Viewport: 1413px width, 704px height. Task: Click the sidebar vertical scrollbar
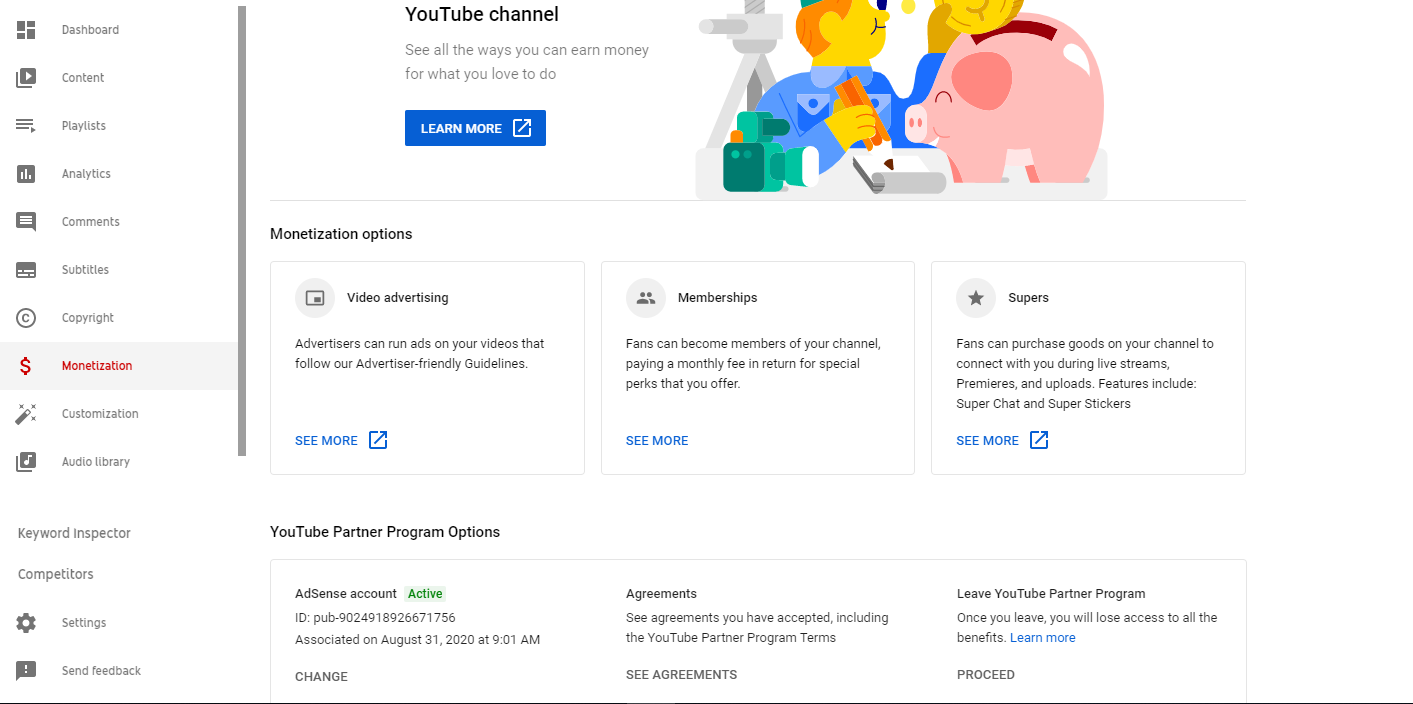point(242,231)
